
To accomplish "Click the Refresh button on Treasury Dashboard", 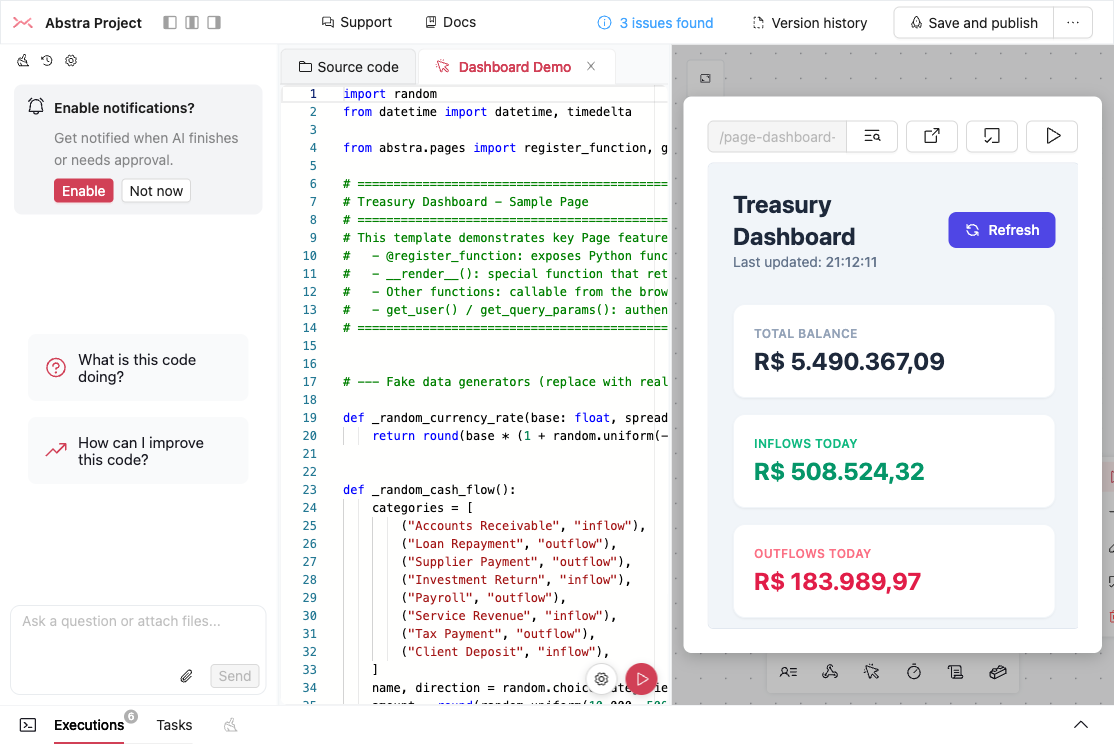I will click(x=1001, y=229).
